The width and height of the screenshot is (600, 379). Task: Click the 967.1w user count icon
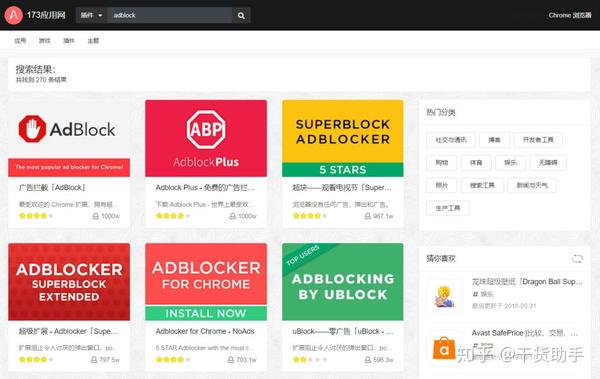pos(368,216)
